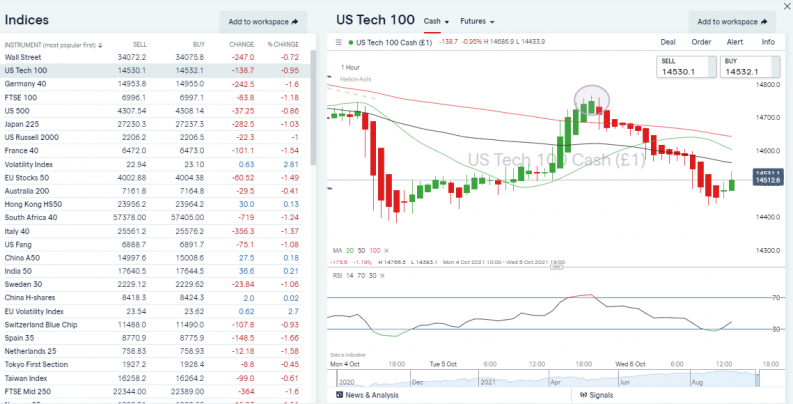Select the FTSE 100 row
The image size is (793, 404).
click(x=153, y=98)
